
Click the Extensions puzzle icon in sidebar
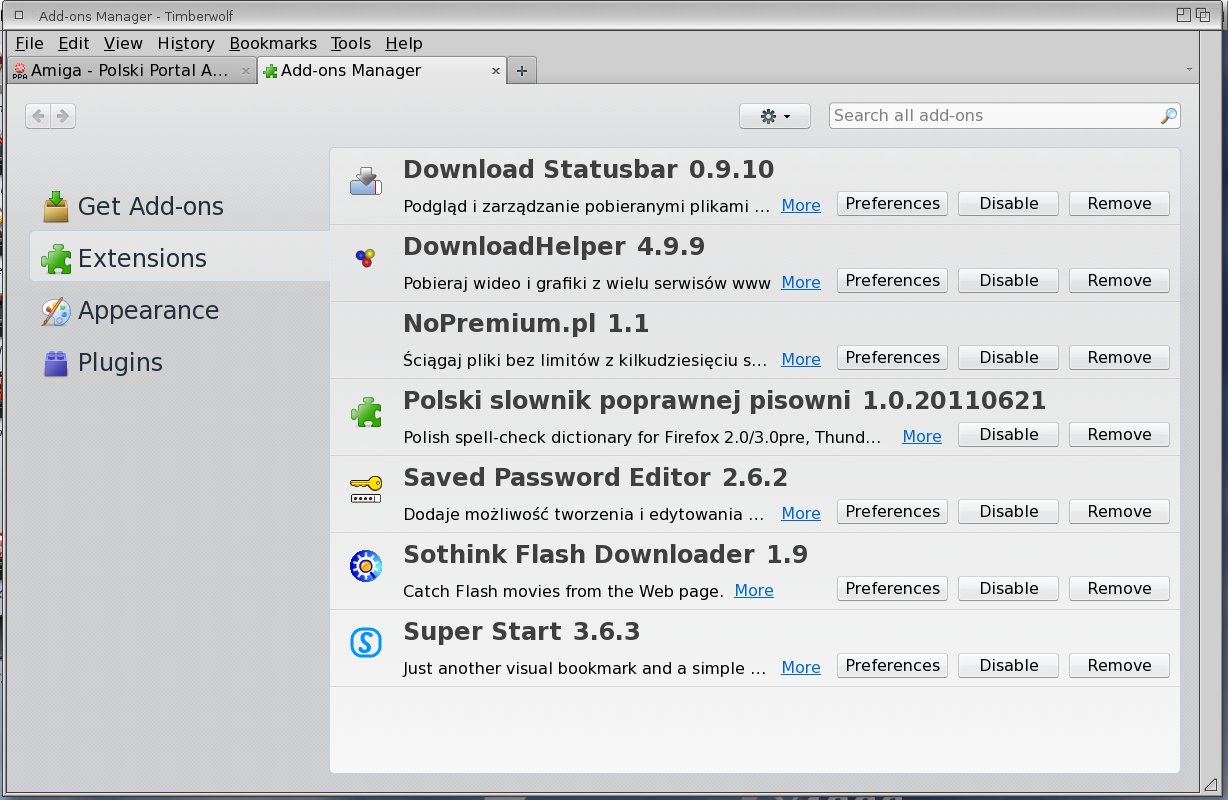pos(56,258)
